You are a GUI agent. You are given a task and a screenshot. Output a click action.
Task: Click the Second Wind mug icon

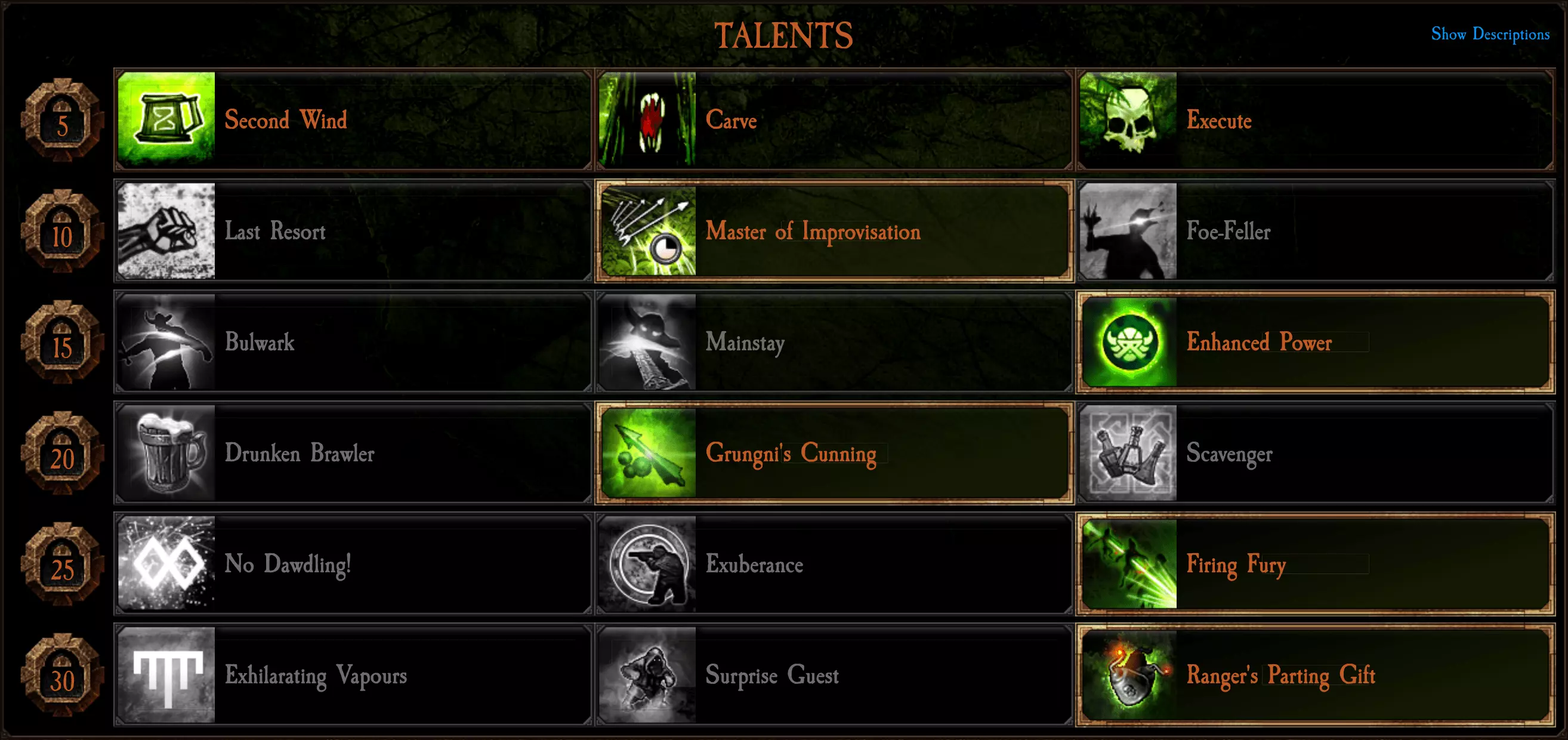click(166, 119)
